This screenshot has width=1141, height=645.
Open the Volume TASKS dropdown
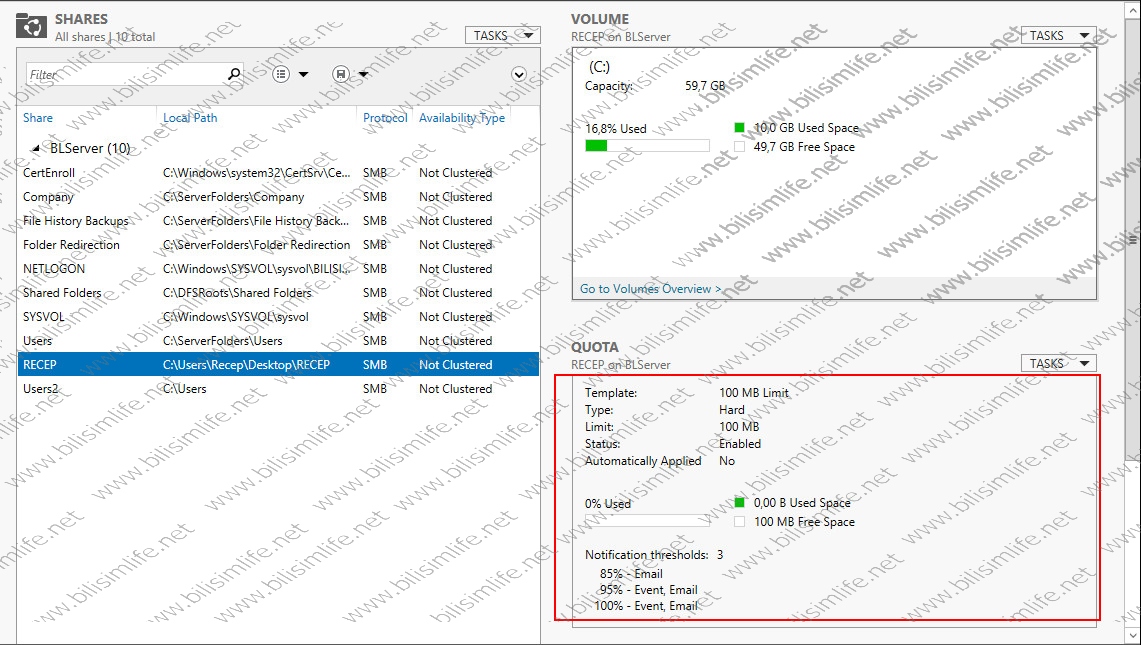[x=1059, y=36]
